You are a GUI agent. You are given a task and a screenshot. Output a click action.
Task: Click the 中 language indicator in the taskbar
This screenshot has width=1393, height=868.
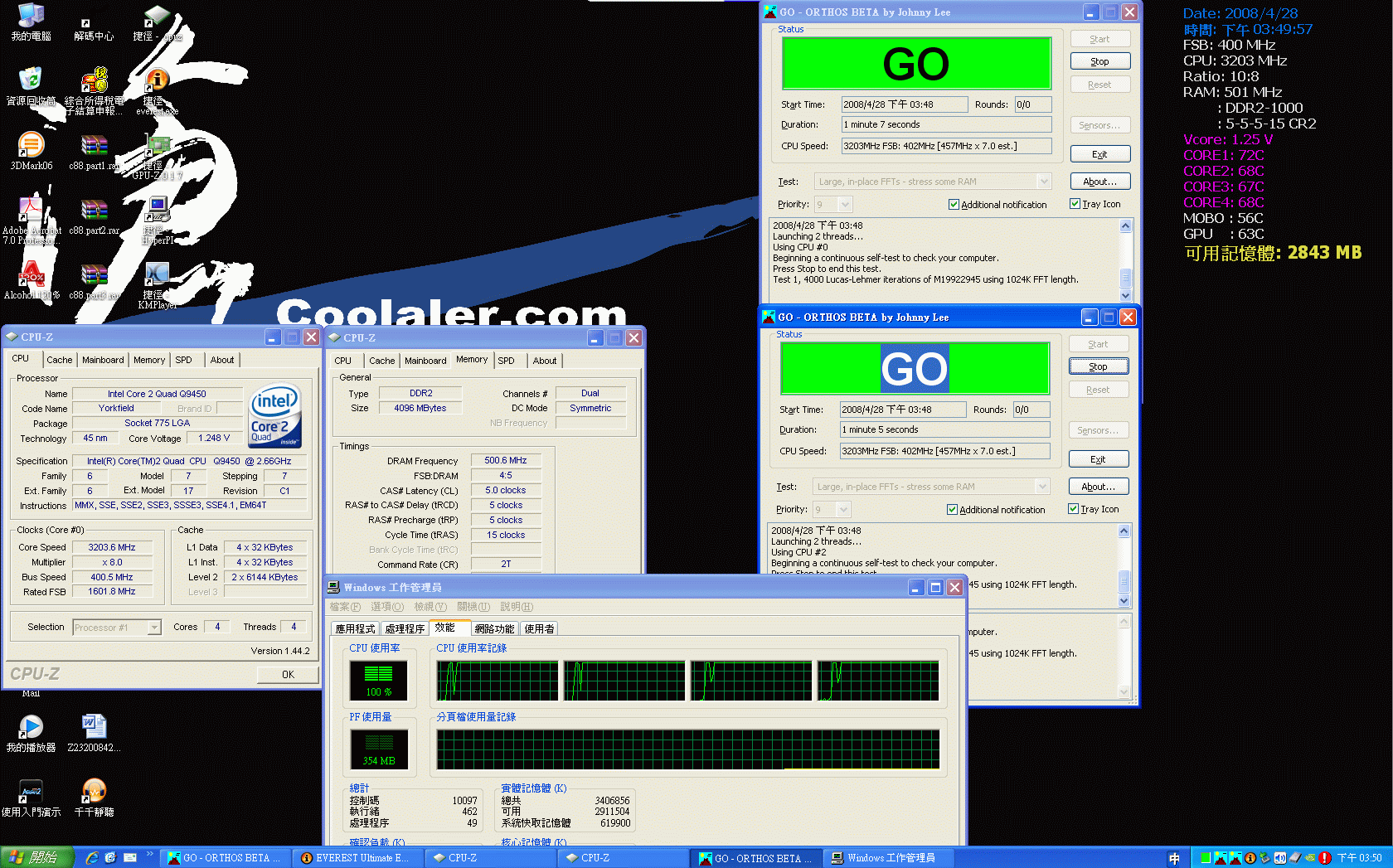tap(1174, 858)
